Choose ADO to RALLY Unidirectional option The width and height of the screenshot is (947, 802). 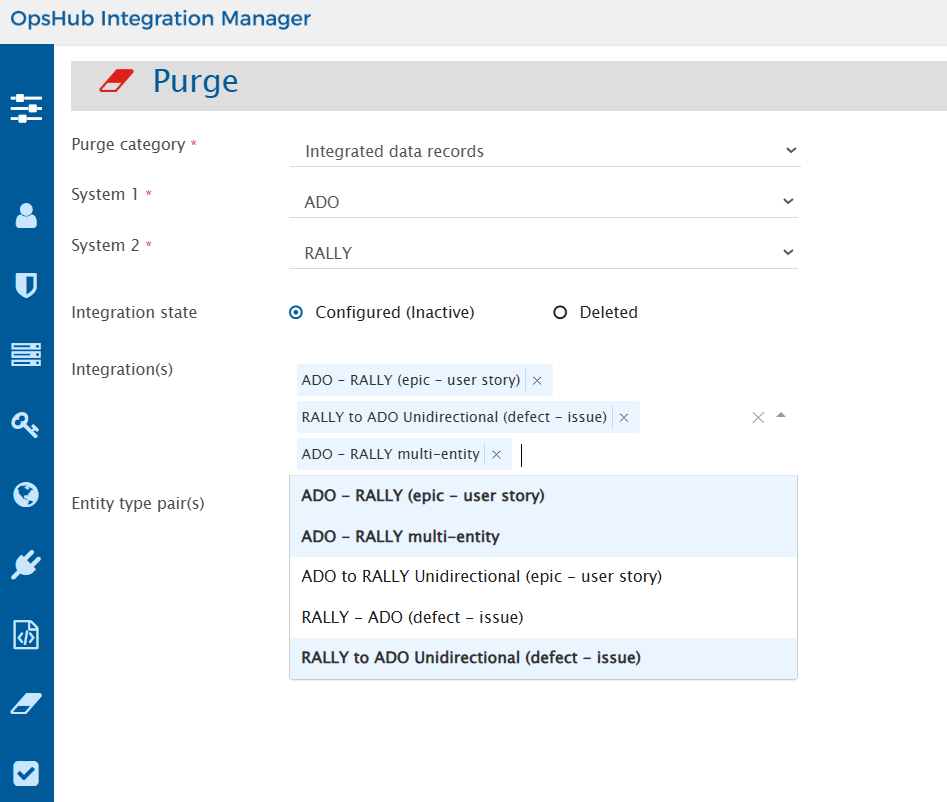click(481, 577)
